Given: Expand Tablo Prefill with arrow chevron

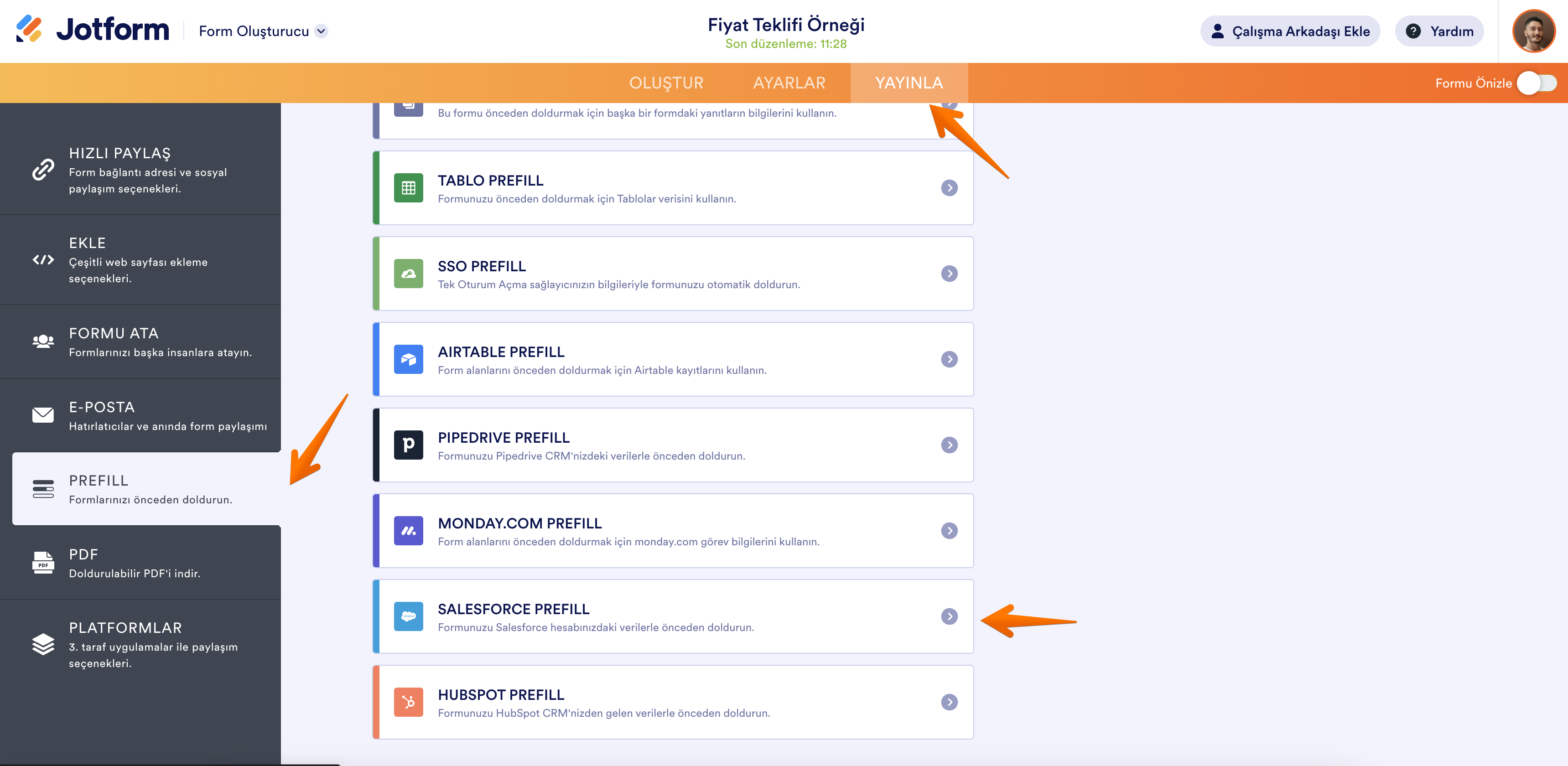Looking at the screenshot, I should (x=949, y=188).
